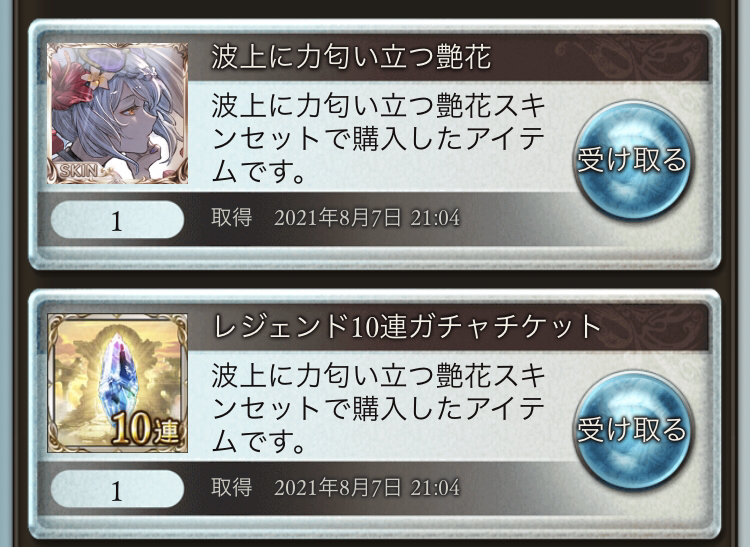Tap the Legend 10-pull gacha ticket icon
This screenshot has height=547, width=750.
pyautogui.click(x=118, y=383)
